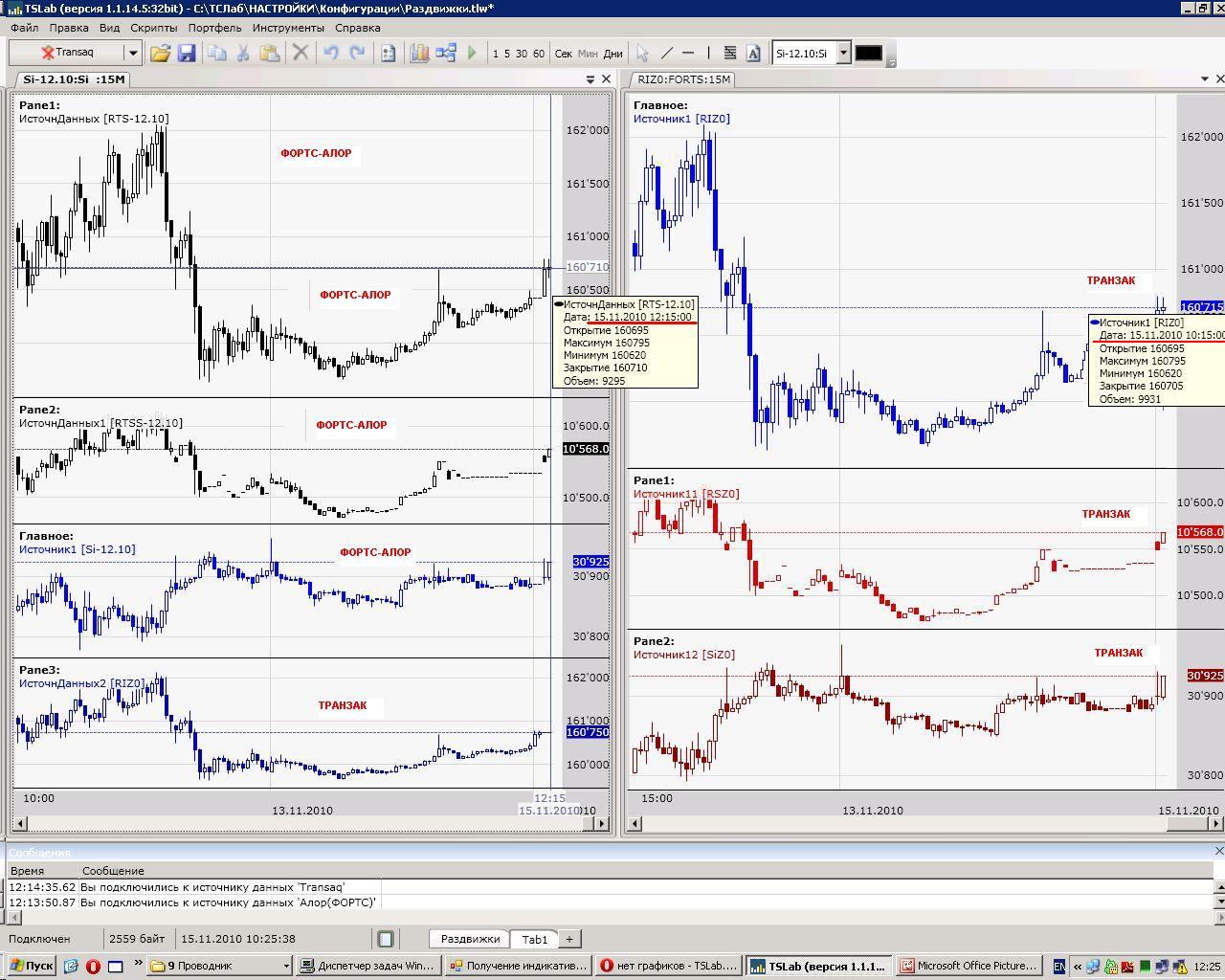
Task: Set the 30 interval button
Action: click(522, 54)
